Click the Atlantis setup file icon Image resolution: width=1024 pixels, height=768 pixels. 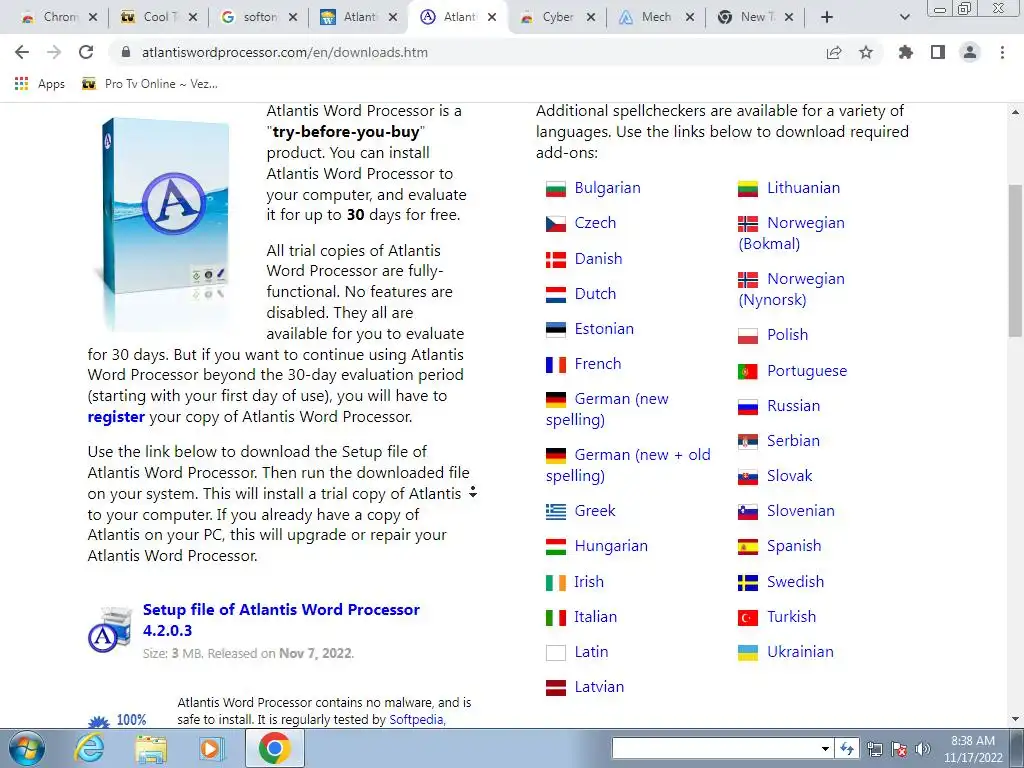[x=110, y=630]
